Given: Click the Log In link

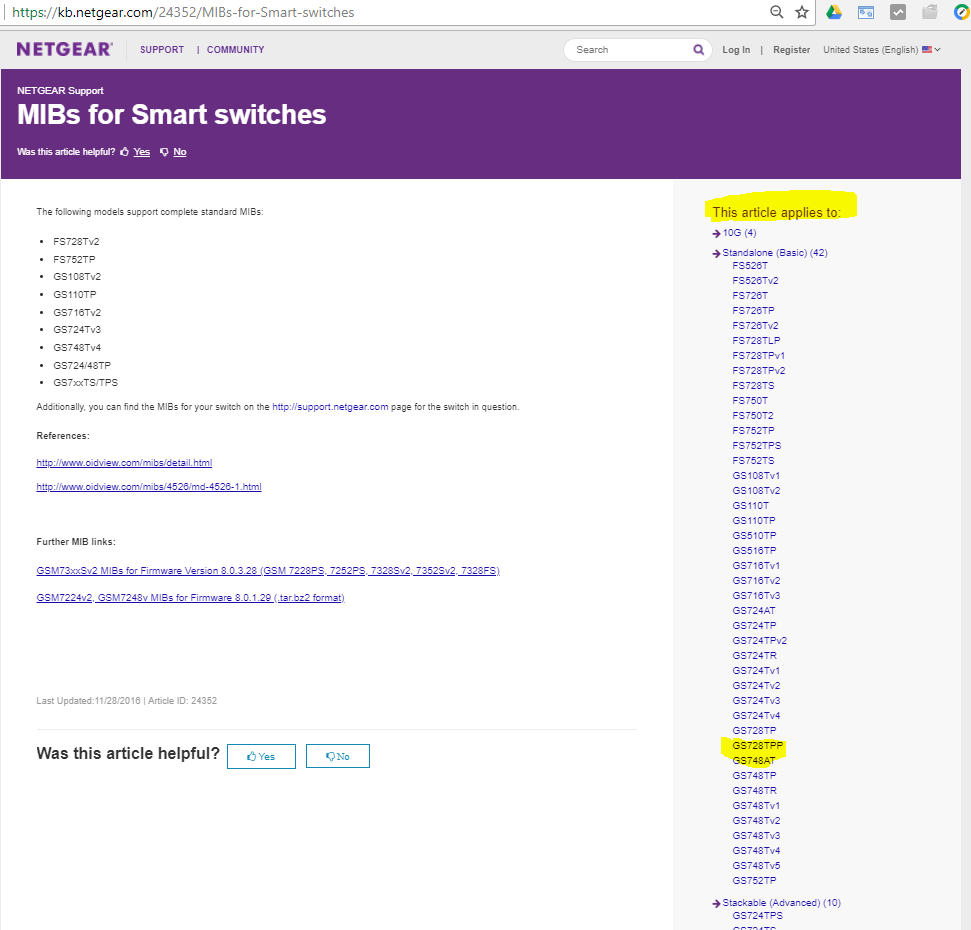Looking at the screenshot, I should (x=736, y=50).
